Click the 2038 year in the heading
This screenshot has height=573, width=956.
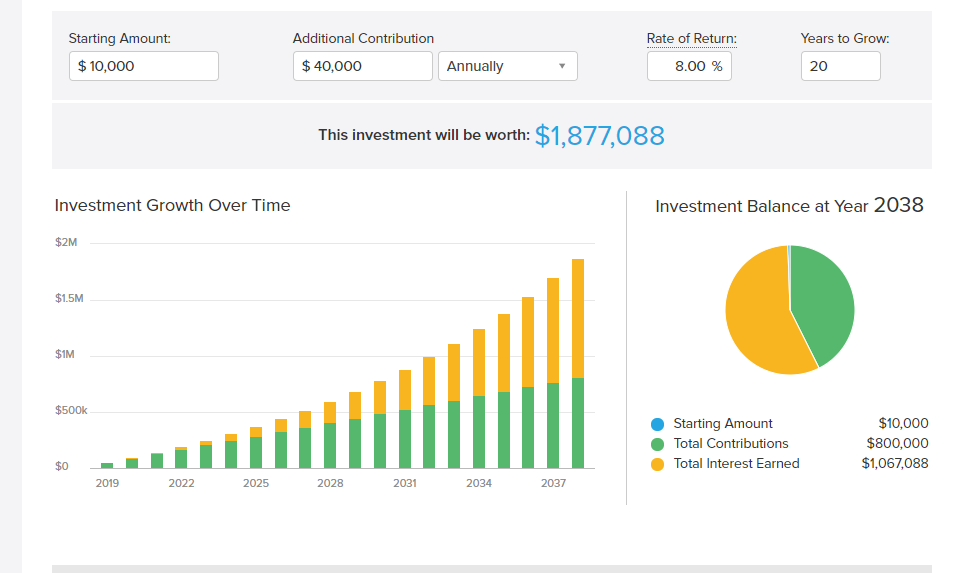tap(899, 205)
